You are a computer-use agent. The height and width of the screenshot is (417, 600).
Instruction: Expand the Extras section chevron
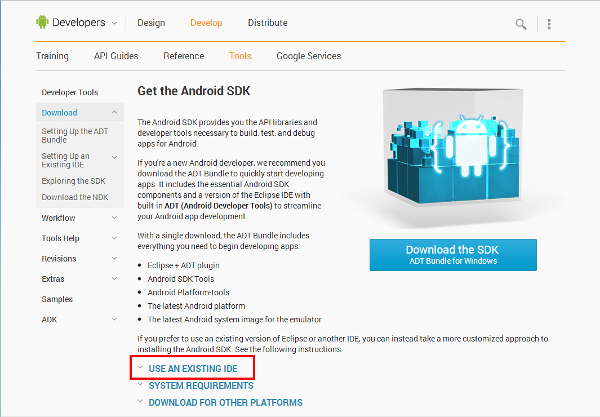[x=114, y=279]
